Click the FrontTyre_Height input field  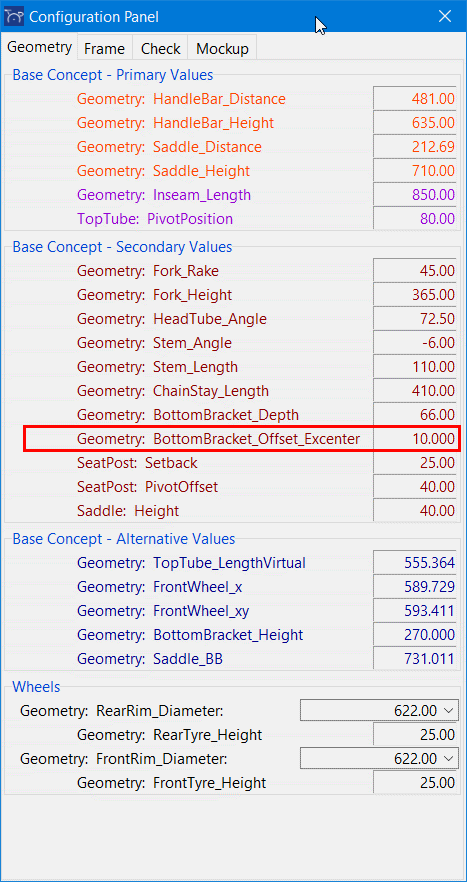point(415,782)
